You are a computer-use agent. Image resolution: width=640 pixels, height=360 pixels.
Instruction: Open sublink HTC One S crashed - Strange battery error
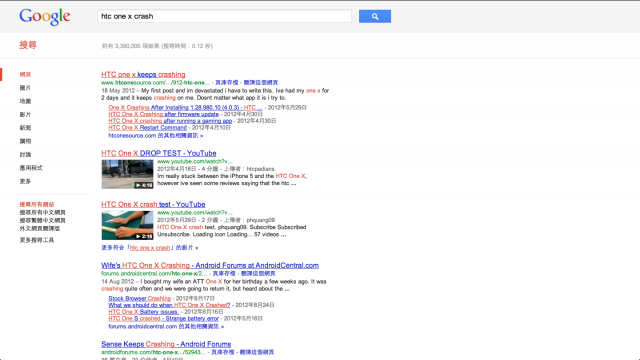pyautogui.click(x=164, y=318)
